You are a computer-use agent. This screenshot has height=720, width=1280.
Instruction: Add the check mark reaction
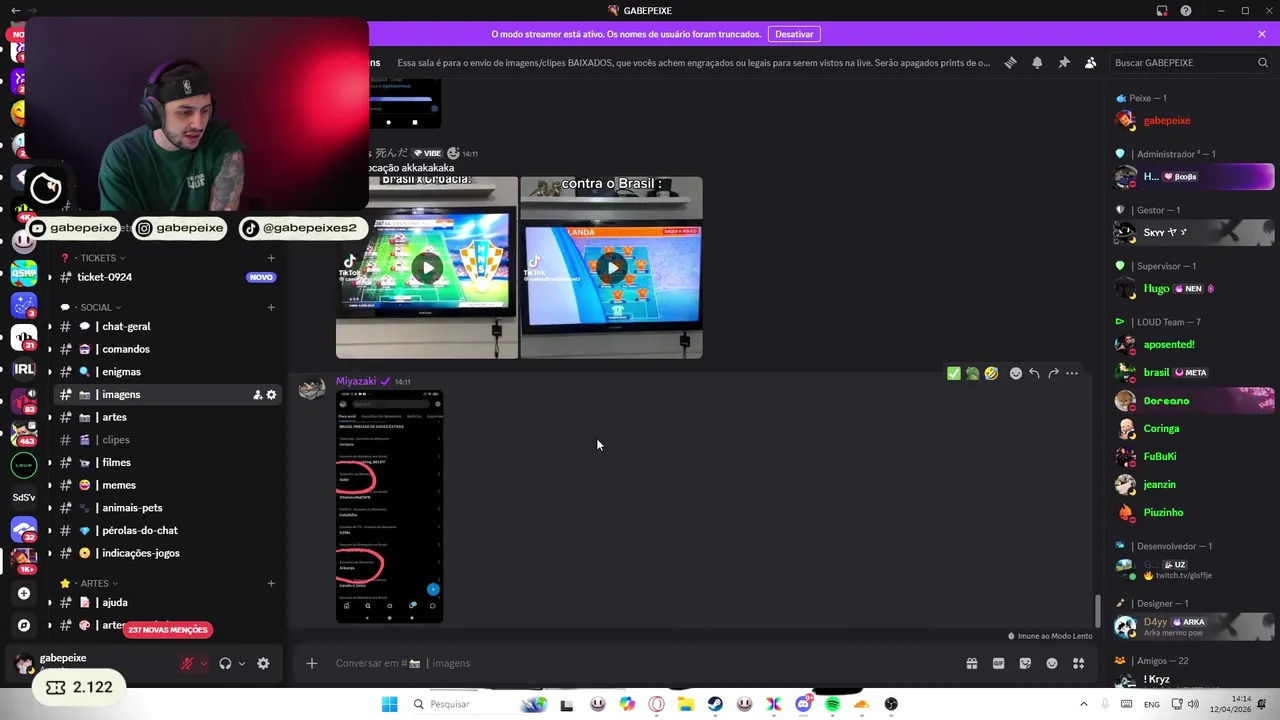pos(953,373)
